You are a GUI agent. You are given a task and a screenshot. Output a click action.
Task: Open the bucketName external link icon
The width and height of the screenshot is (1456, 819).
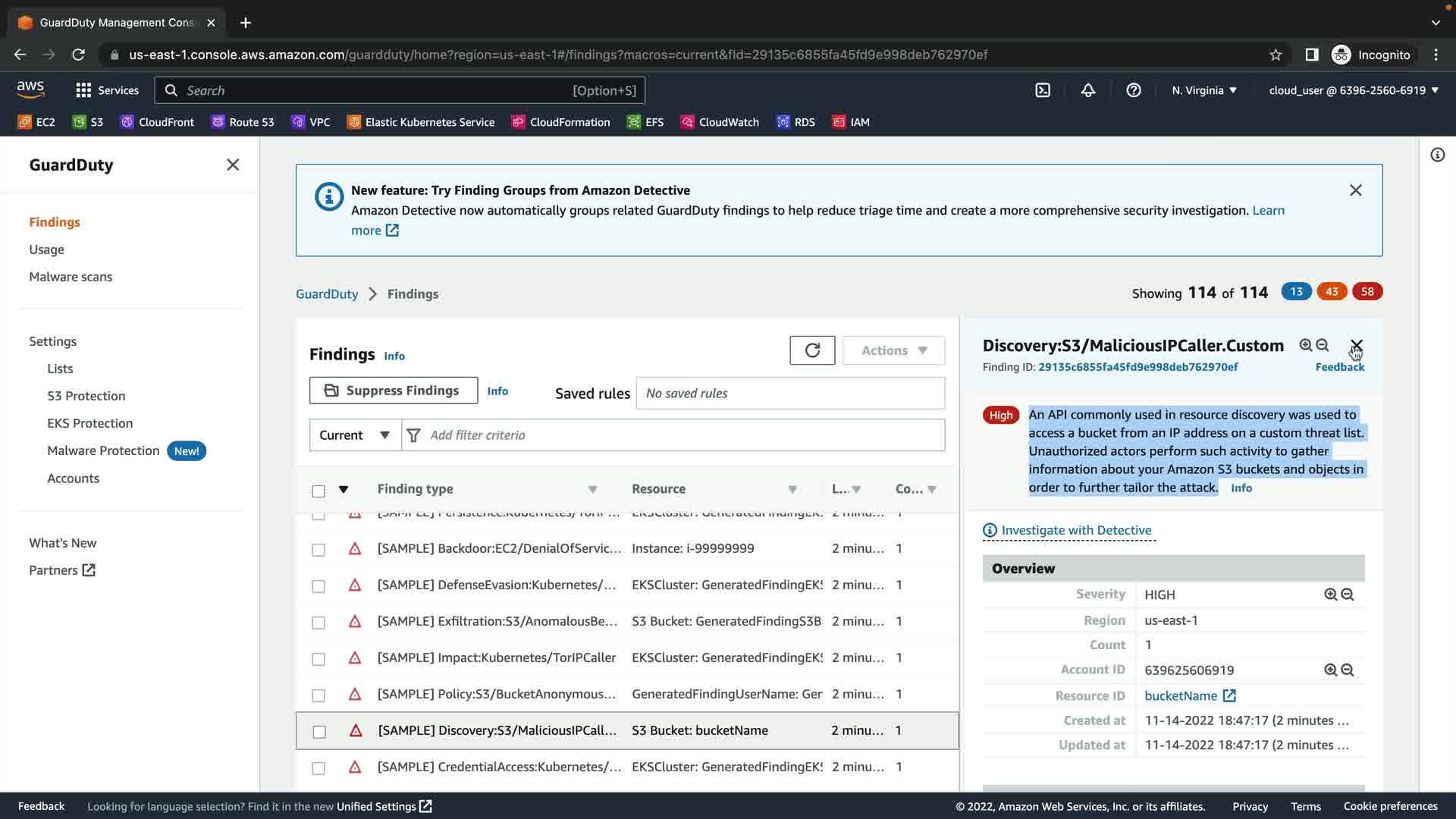coord(1229,695)
